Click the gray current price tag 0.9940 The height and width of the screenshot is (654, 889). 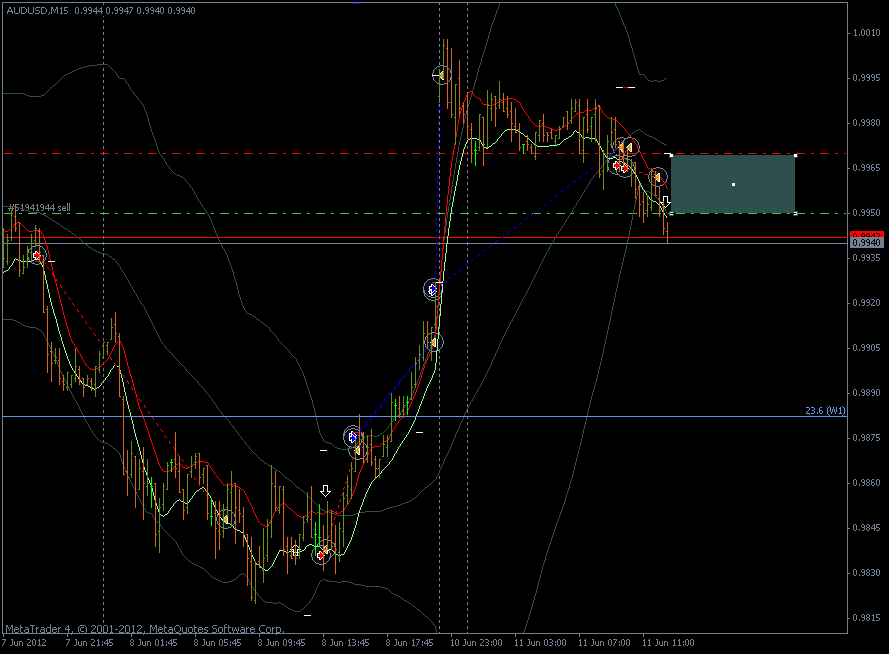(x=866, y=243)
